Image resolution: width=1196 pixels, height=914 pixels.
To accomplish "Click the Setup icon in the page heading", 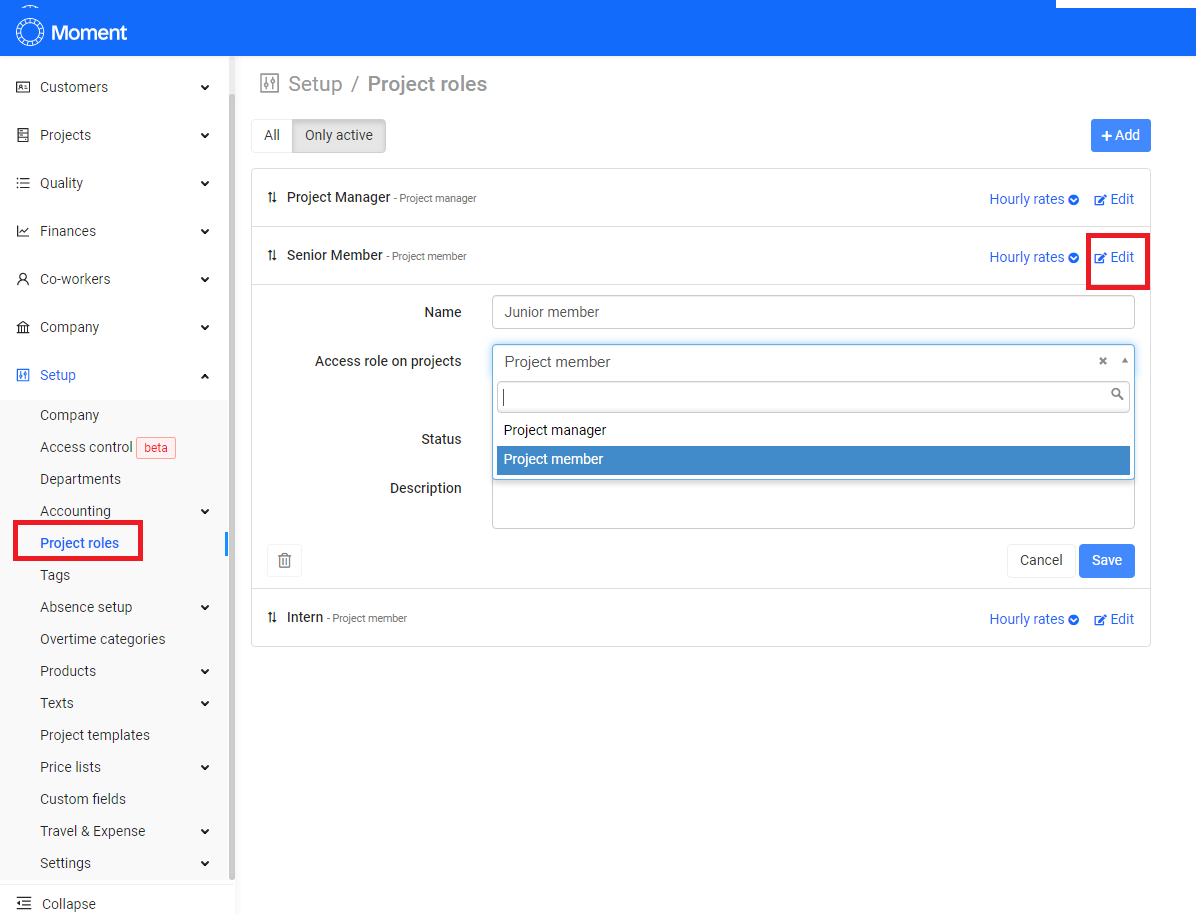I will tap(269, 83).
